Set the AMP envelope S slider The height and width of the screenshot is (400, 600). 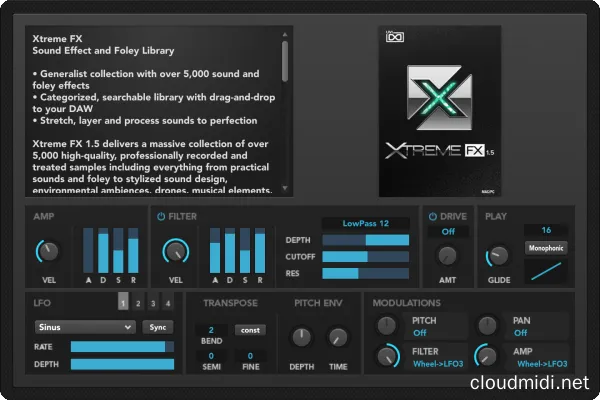tap(118, 251)
